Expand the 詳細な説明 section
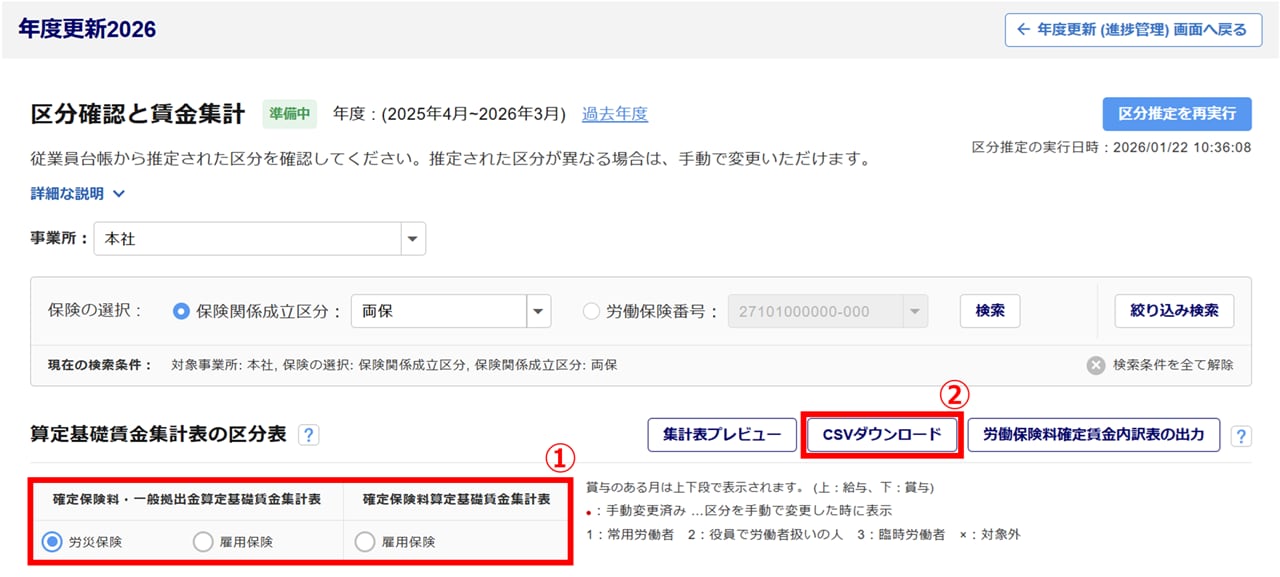This screenshot has height=577, width=1280. coord(78,194)
